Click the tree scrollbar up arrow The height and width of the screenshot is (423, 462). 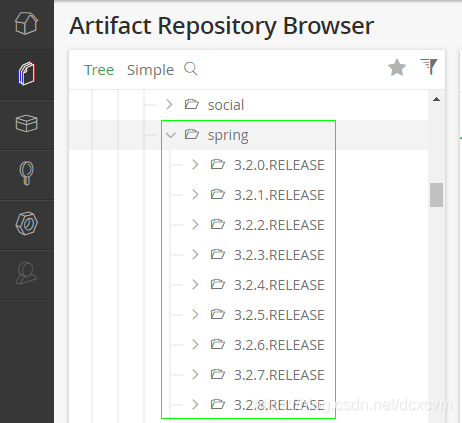coord(436,99)
